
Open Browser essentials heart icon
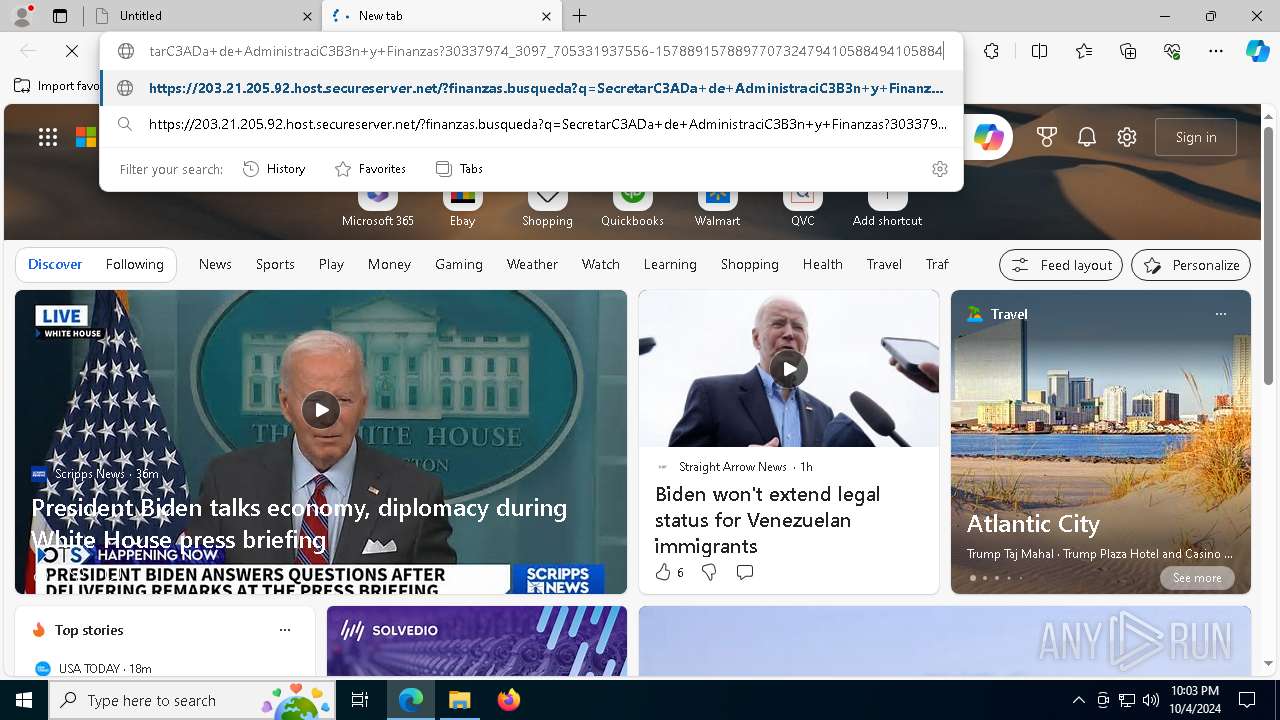click(1172, 51)
